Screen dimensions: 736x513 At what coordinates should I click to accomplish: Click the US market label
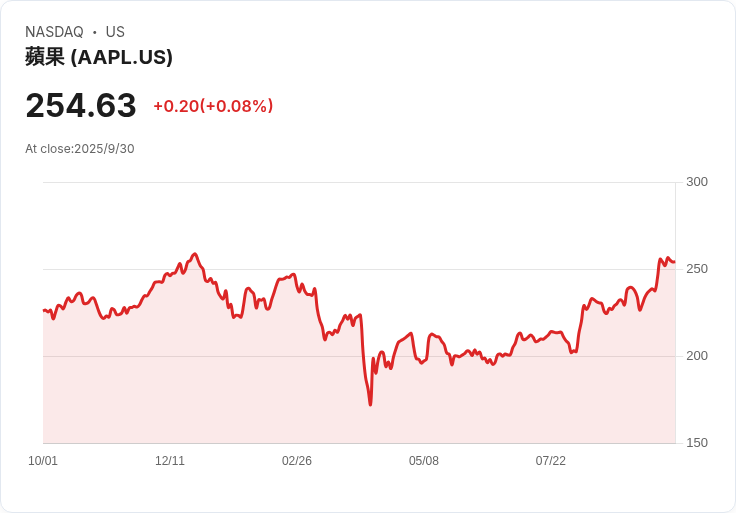click(115, 32)
